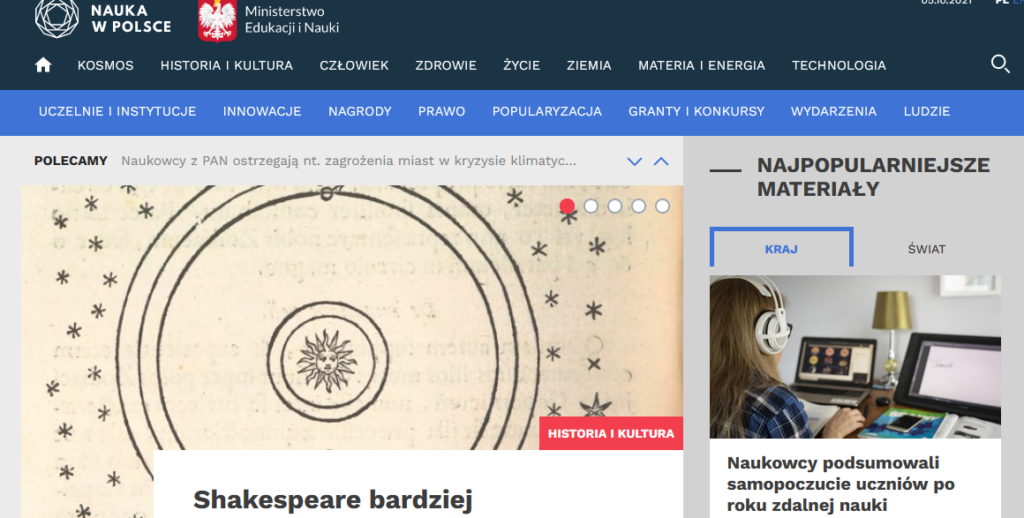The height and width of the screenshot is (518, 1024).
Task: Open the ZIEMIA menu section
Action: [x=589, y=65]
